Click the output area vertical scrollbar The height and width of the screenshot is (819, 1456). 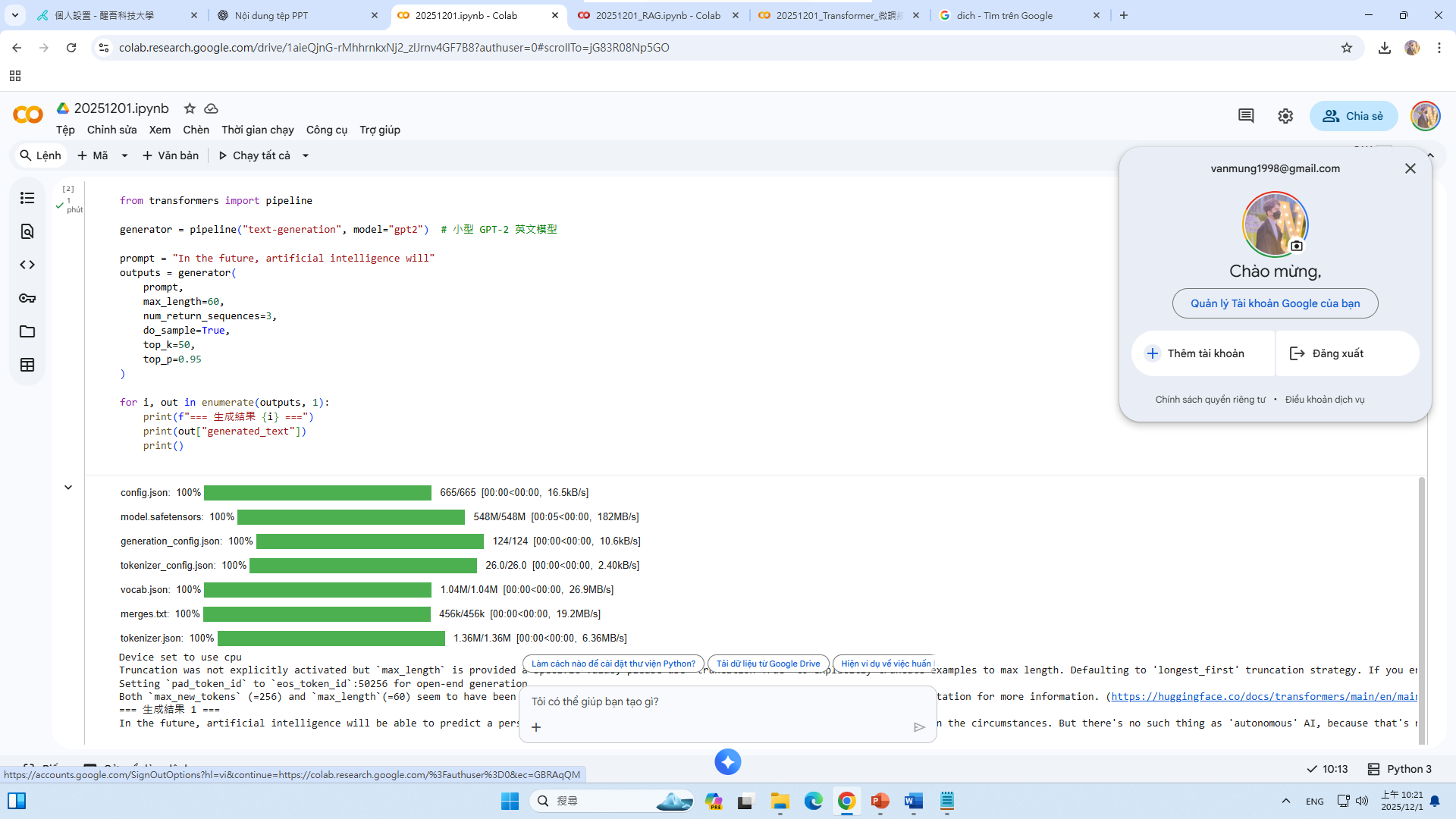[1421, 607]
